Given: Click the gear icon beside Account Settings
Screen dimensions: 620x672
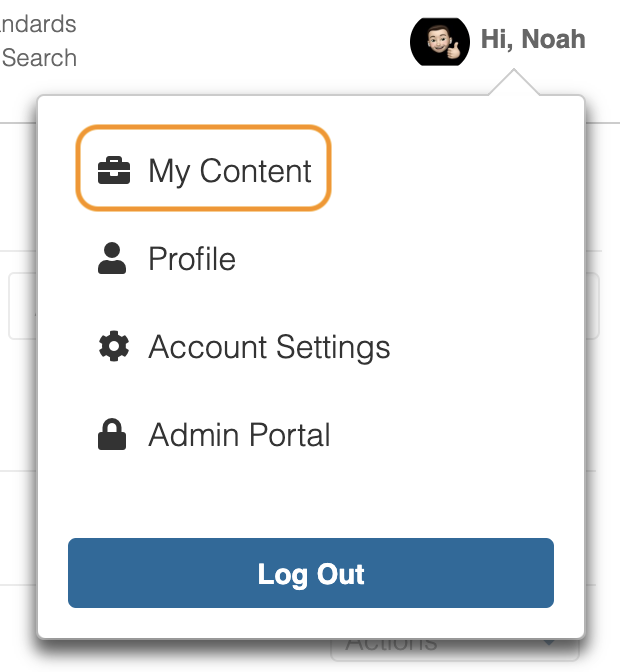Looking at the screenshot, I should pos(113,347).
